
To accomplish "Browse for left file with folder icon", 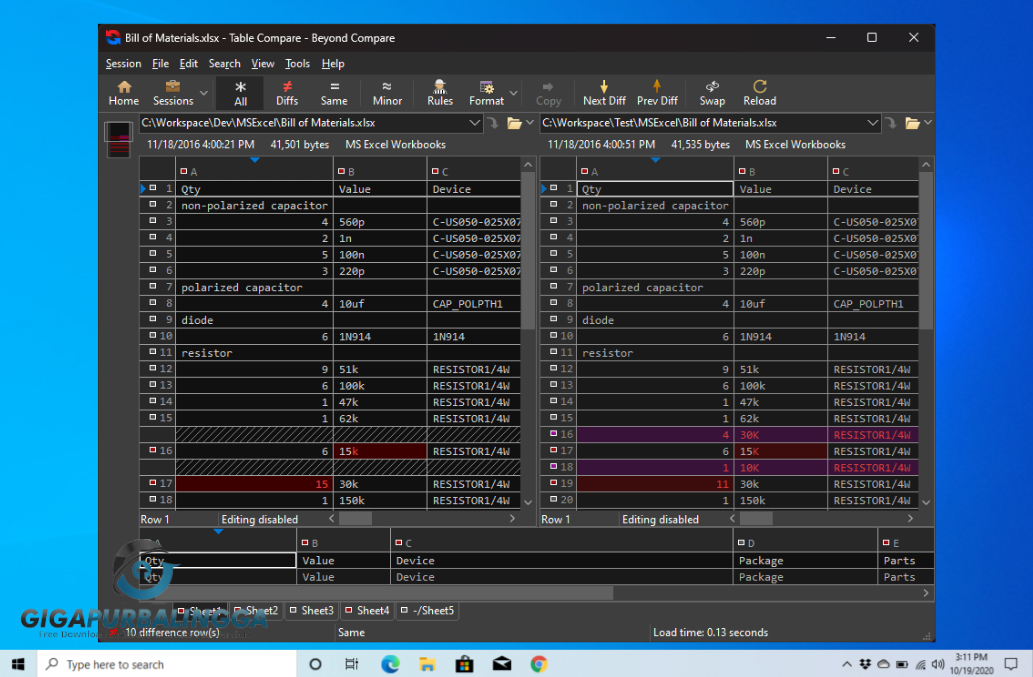I will point(514,123).
